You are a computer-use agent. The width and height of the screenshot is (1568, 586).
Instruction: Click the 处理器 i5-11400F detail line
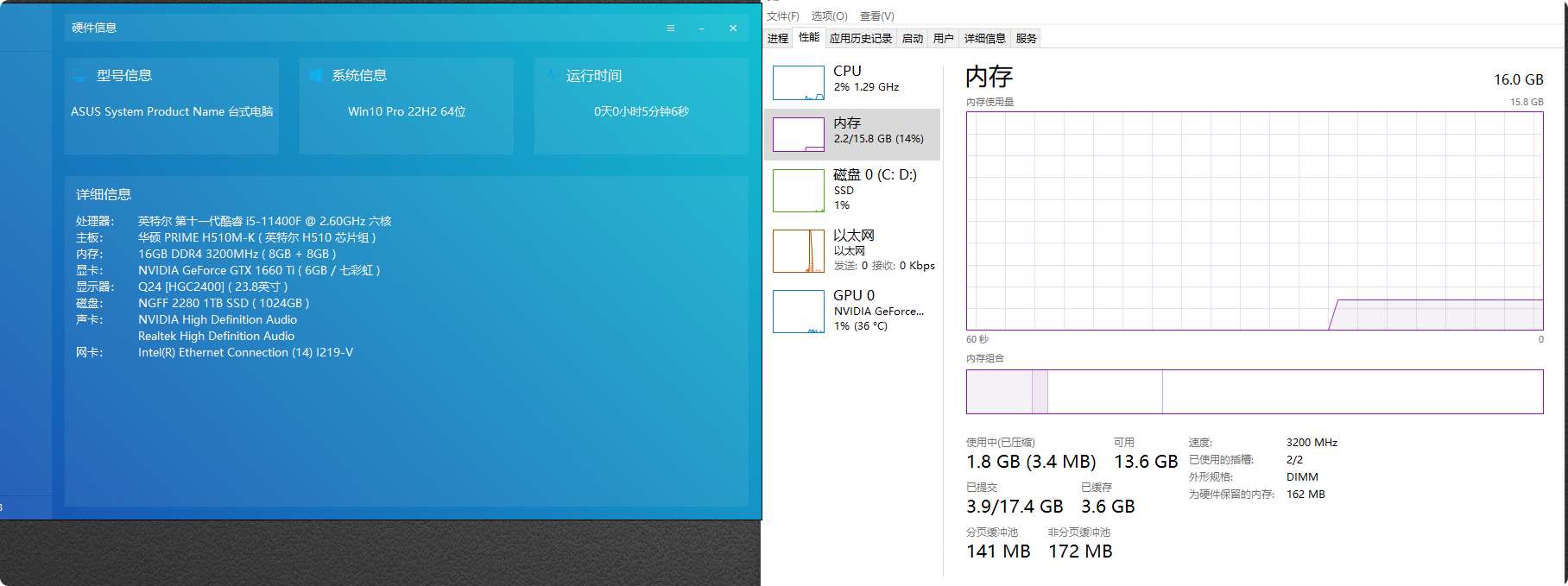(x=234, y=221)
